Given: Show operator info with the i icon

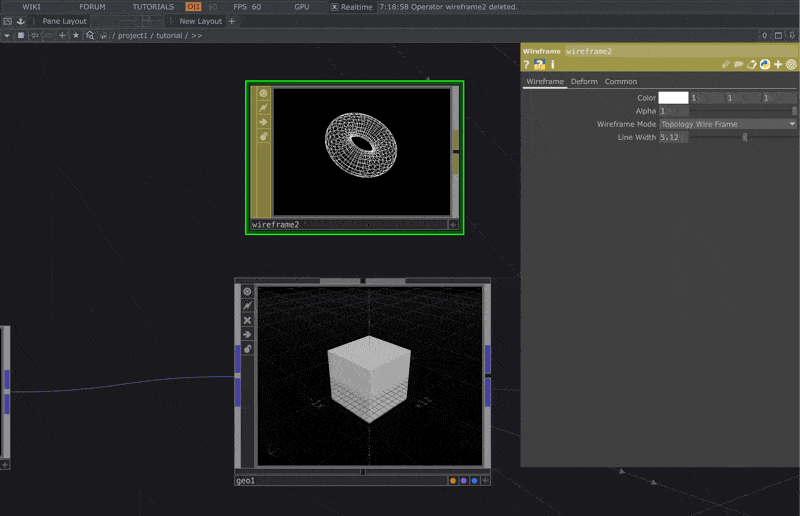Looking at the screenshot, I should (553, 64).
